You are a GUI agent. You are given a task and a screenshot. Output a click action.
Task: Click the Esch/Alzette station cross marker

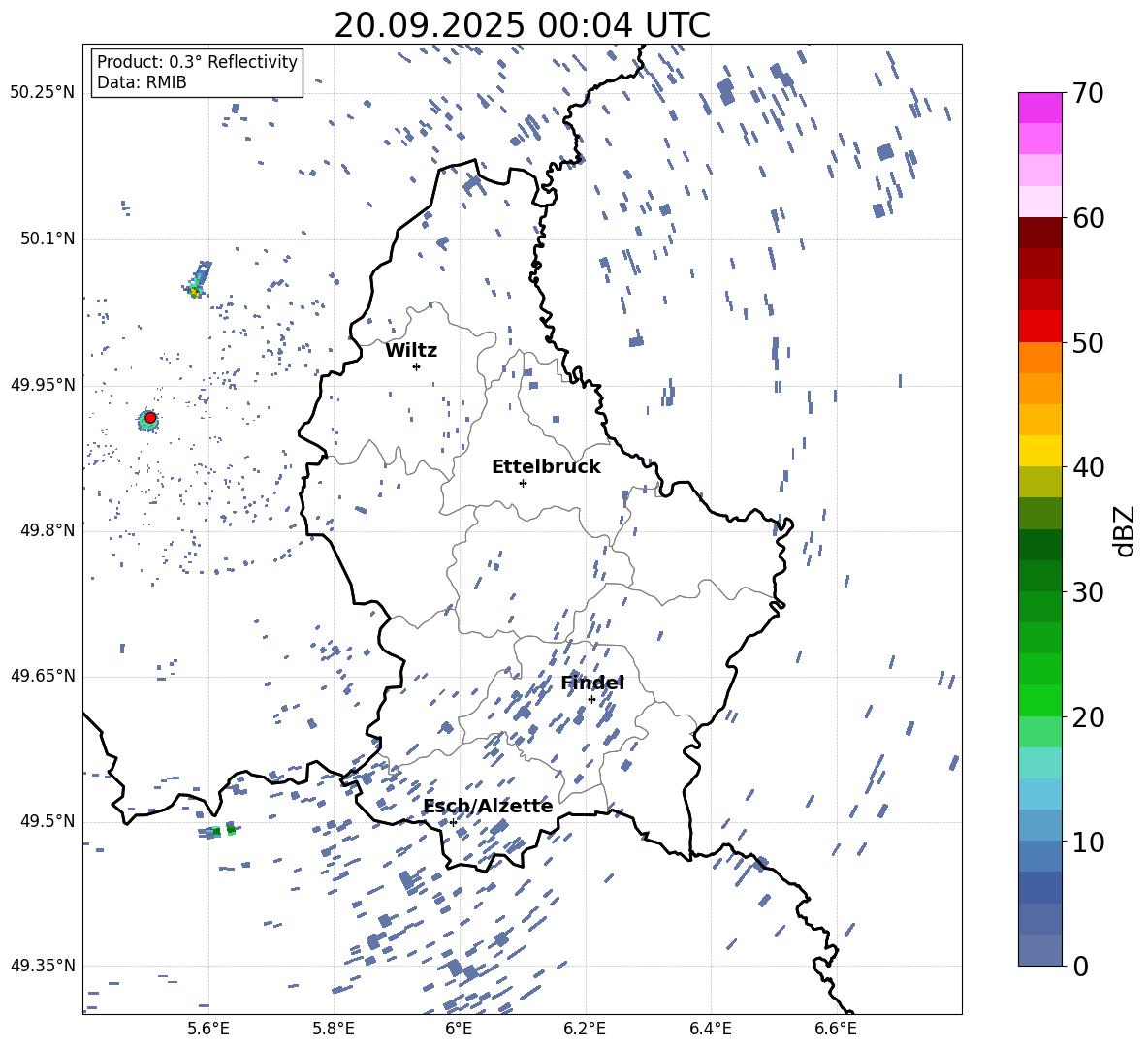(x=453, y=822)
